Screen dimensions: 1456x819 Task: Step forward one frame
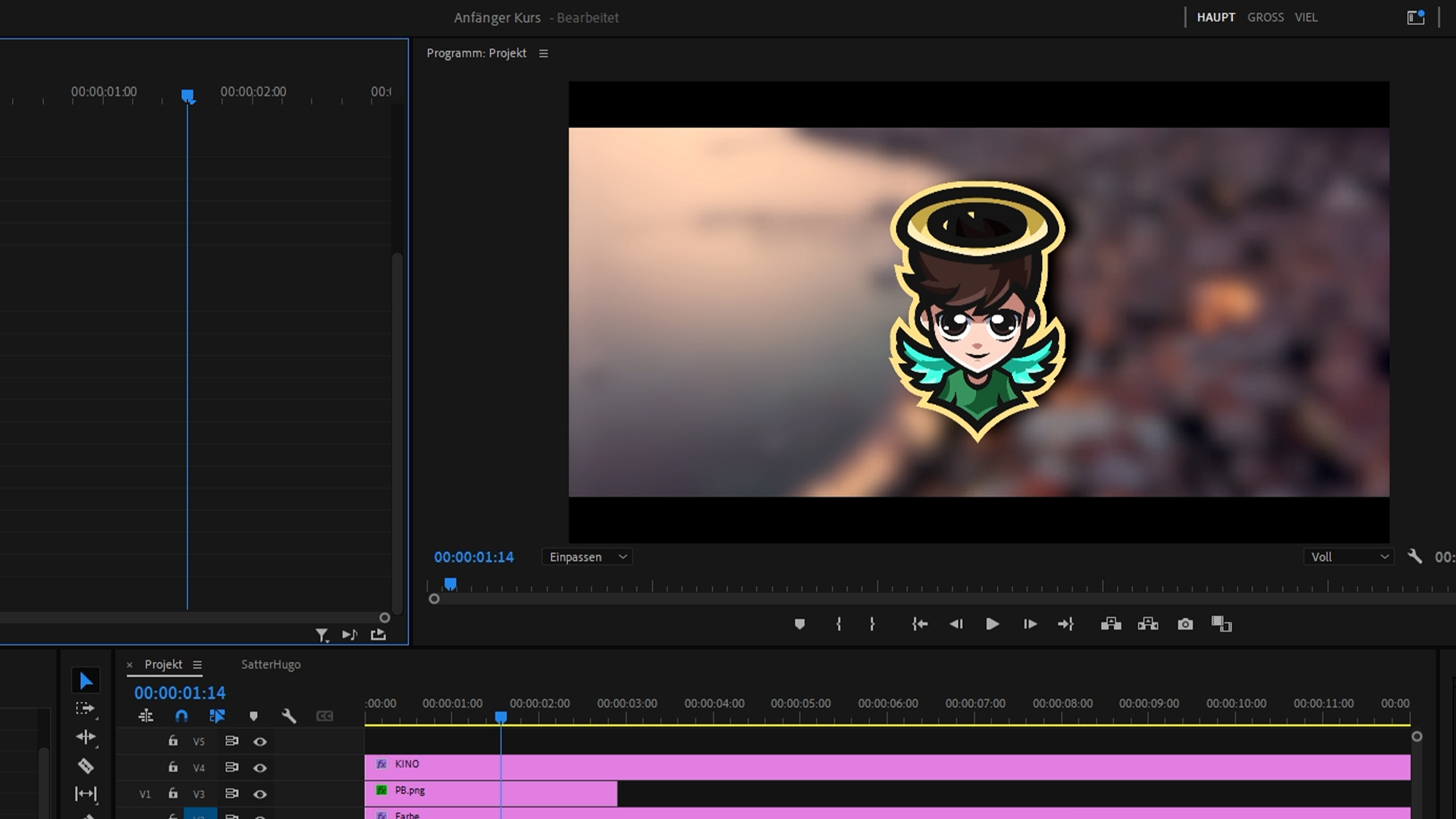[1030, 624]
